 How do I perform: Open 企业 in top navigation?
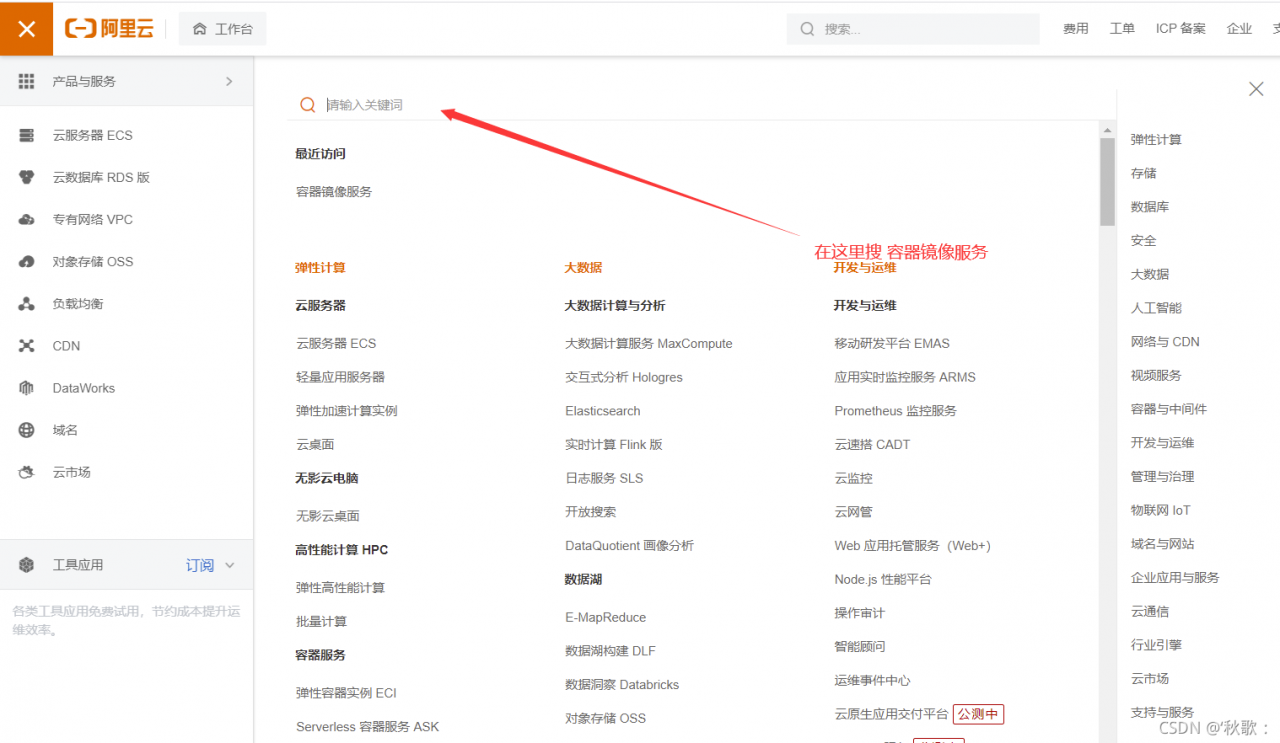coord(1239,29)
